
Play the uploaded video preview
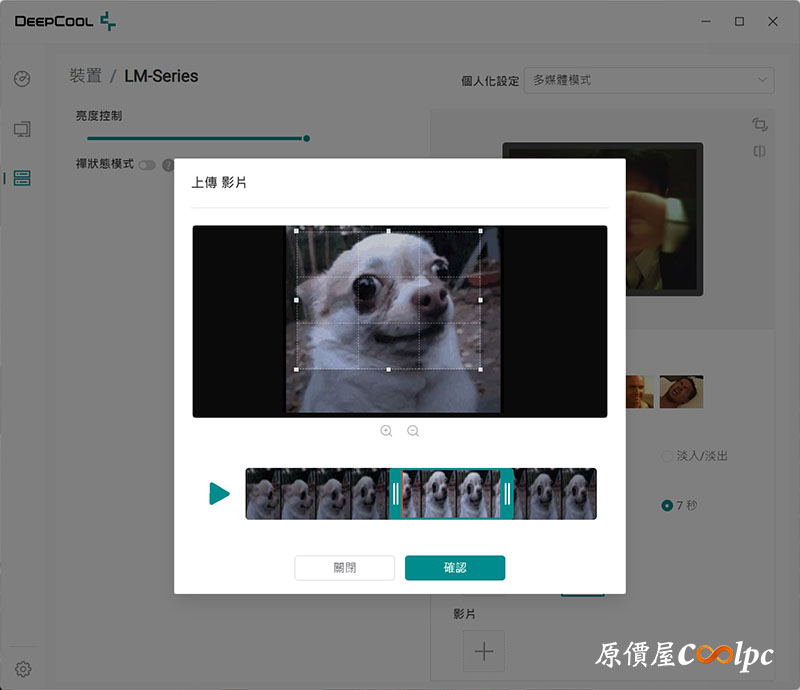coord(219,494)
